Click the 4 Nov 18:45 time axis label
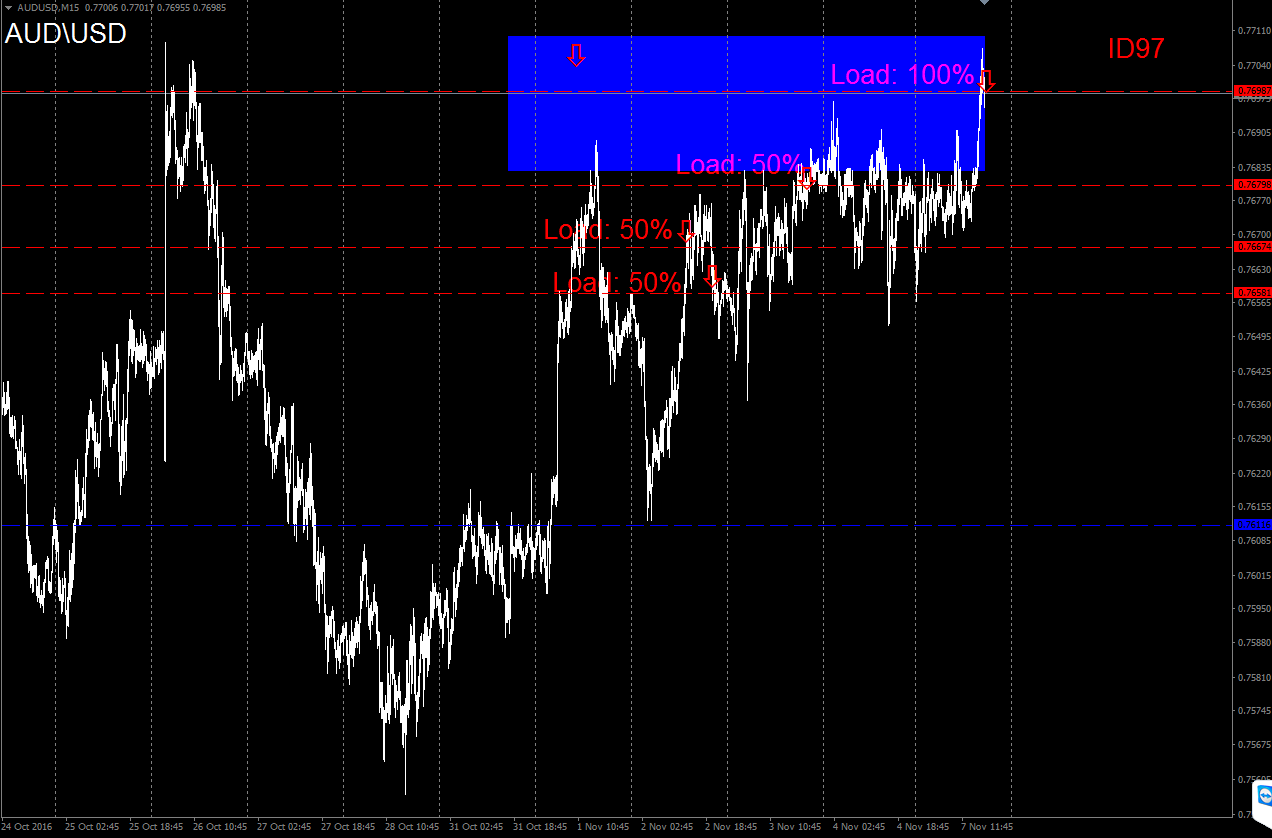Viewport: 1272px width, 838px height. [923, 827]
